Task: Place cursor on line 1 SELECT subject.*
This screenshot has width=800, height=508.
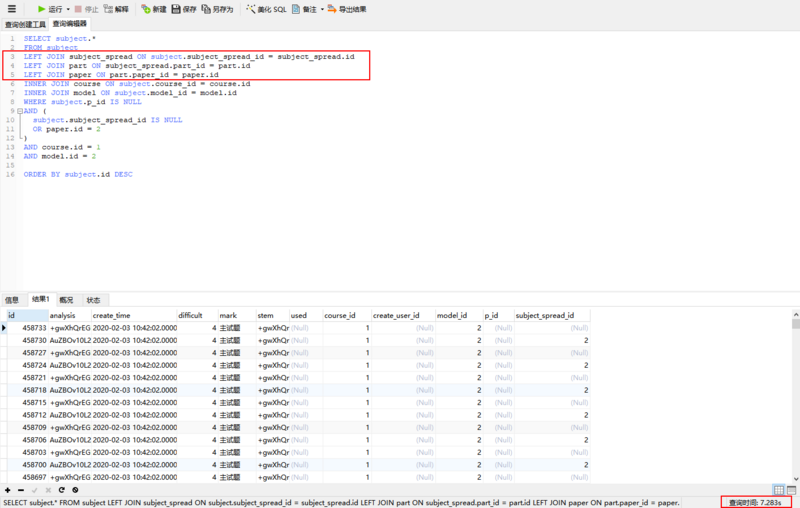Action: click(60, 38)
